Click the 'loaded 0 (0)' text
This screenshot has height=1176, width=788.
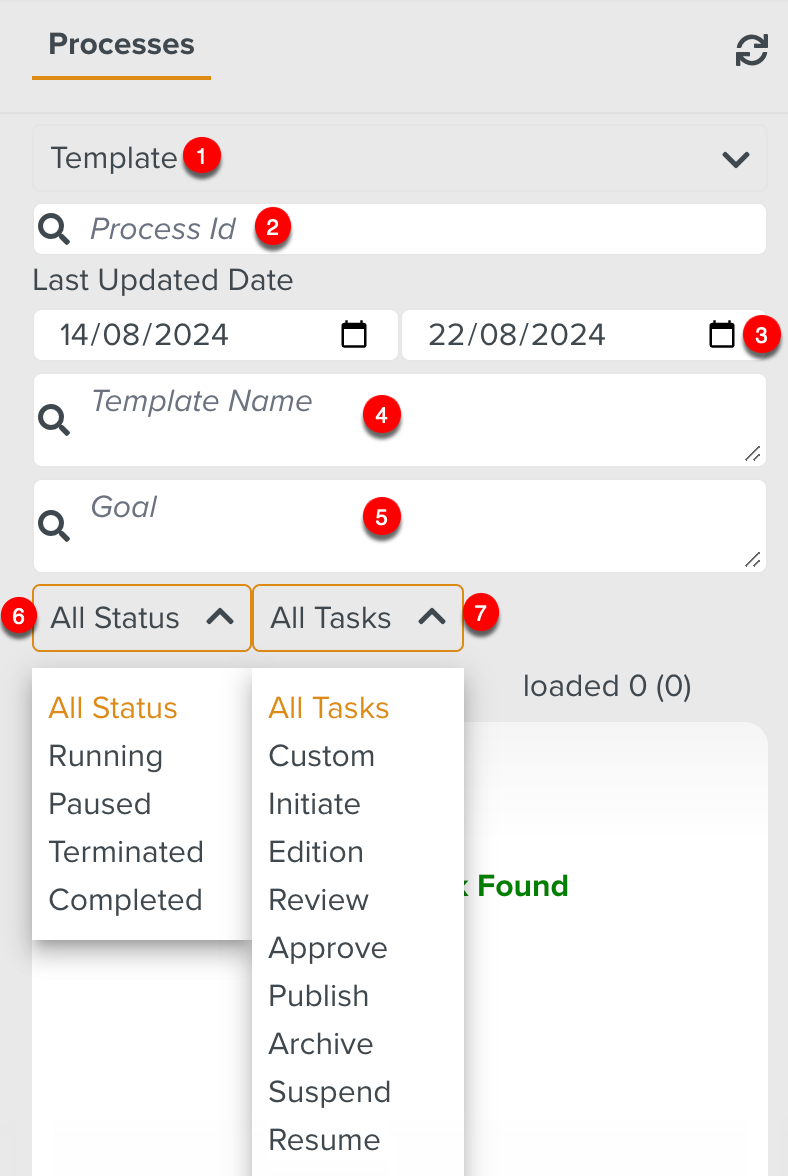coord(607,686)
